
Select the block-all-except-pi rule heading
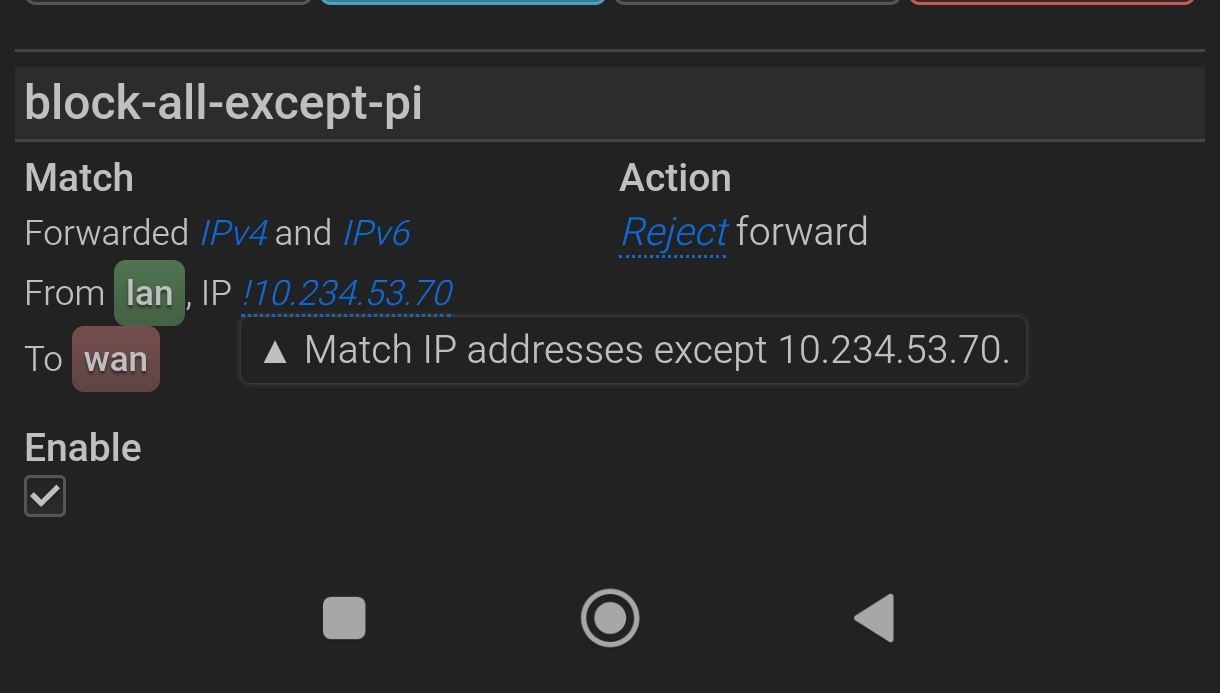[x=223, y=103]
